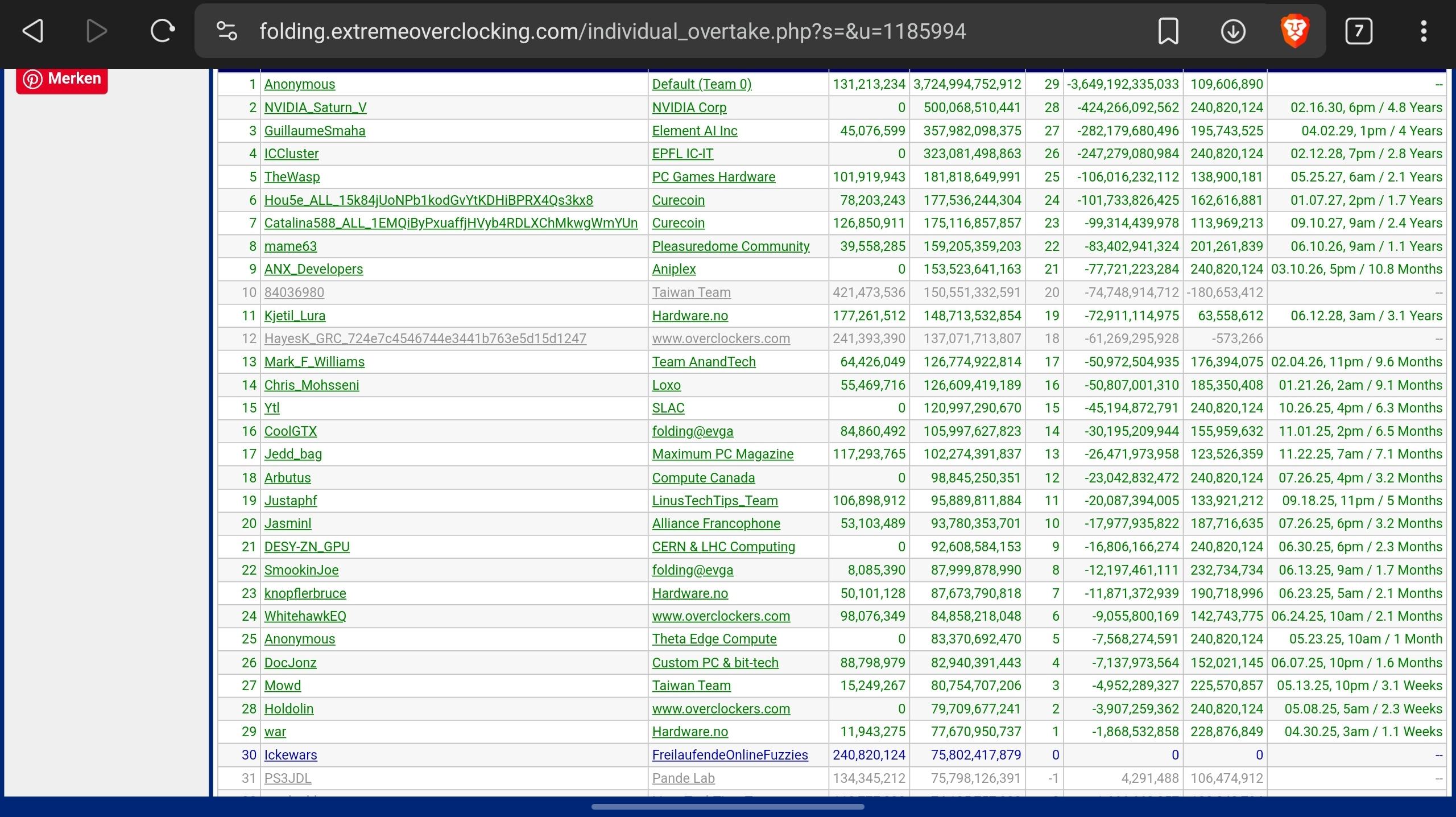
Task: Open CERN & LHC Computing team link
Action: point(723,547)
